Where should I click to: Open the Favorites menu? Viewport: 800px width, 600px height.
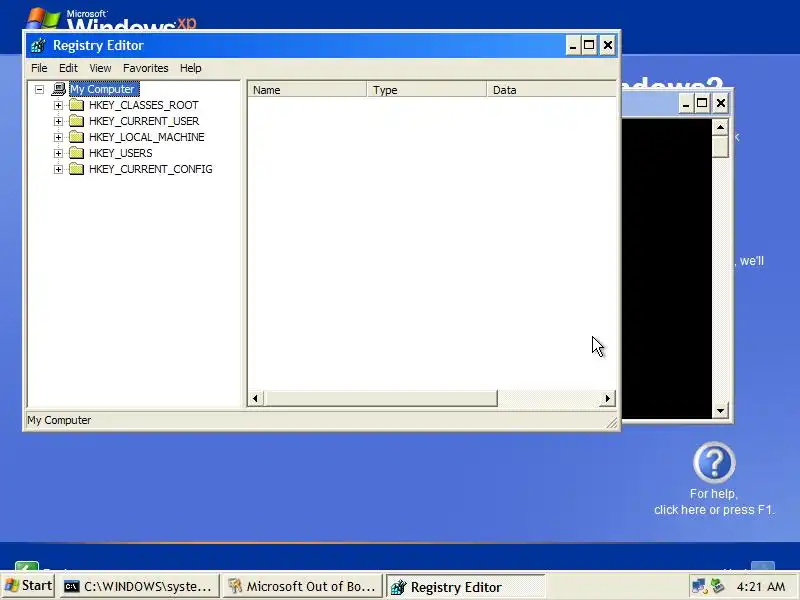point(145,68)
